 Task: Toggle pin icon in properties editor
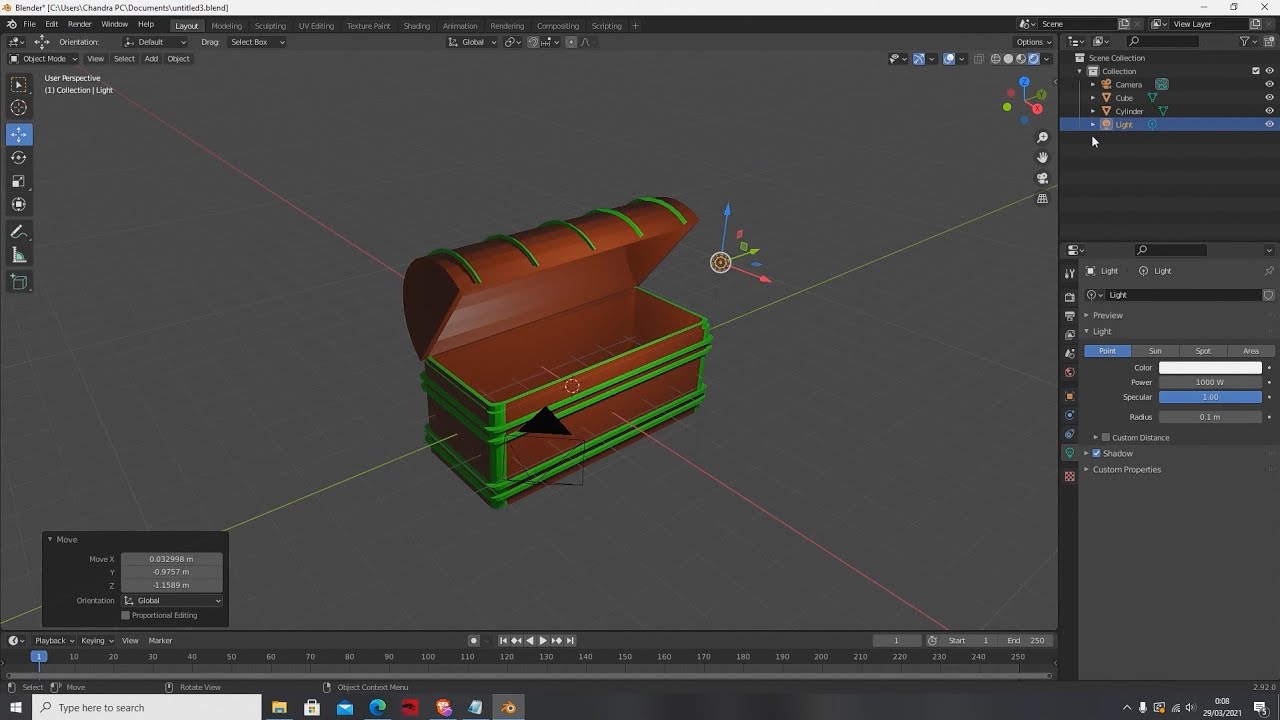pos(1269,271)
